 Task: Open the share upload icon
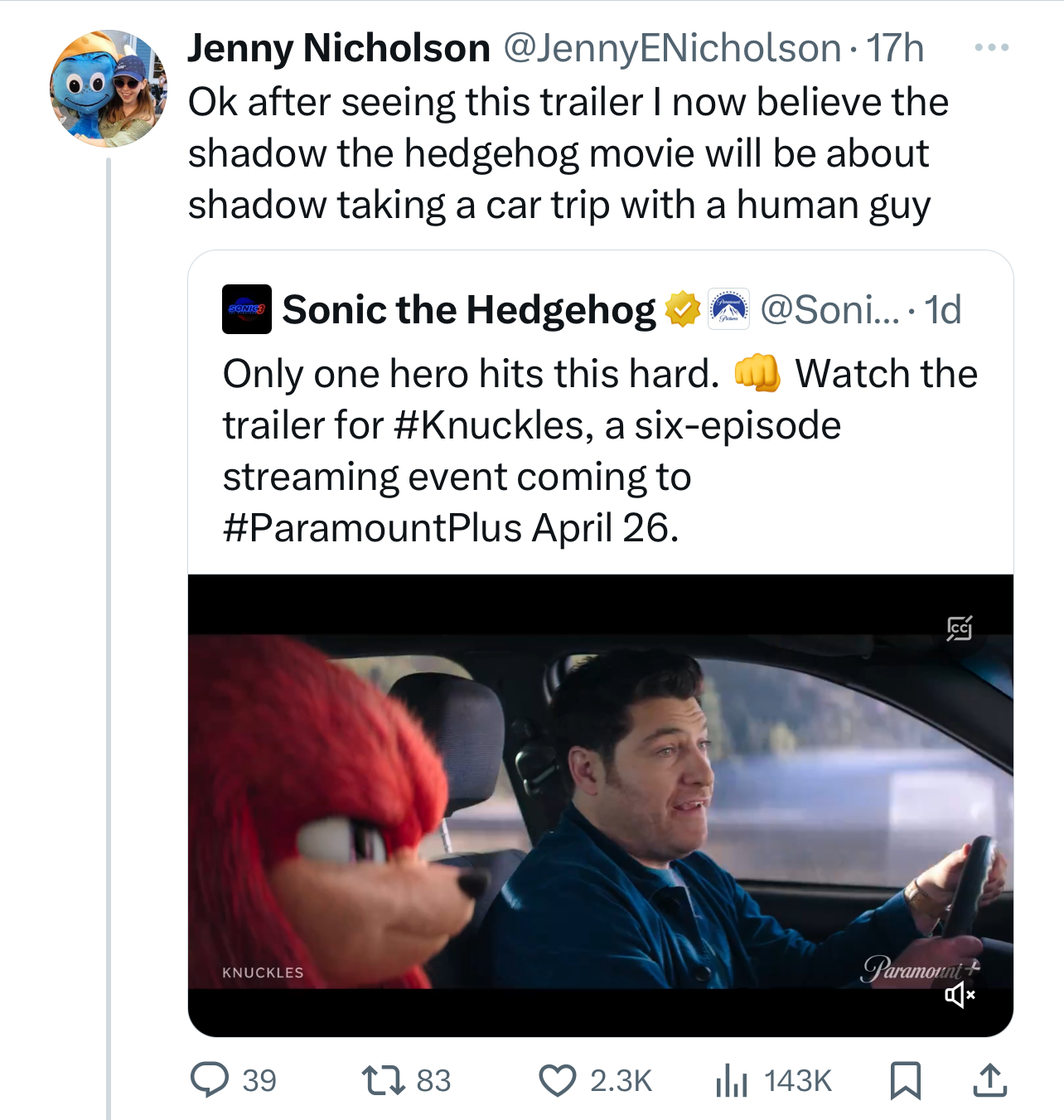(x=989, y=1080)
